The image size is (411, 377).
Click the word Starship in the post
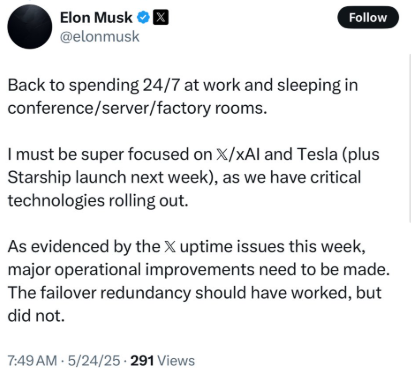coord(39,178)
